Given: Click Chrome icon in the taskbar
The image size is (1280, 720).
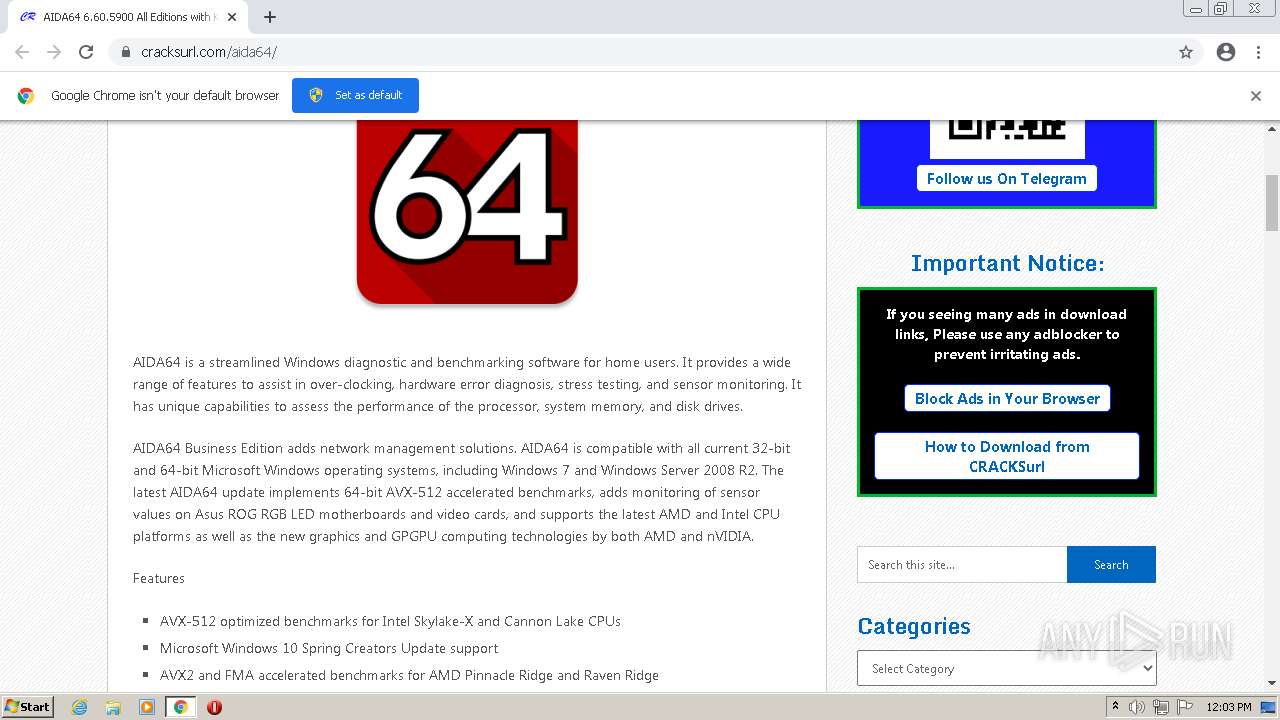Looking at the screenshot, I should click(180, 707).
